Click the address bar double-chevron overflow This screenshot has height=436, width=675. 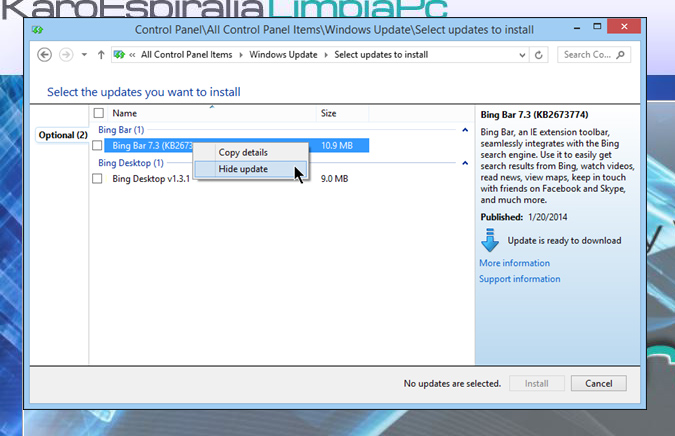132,55
